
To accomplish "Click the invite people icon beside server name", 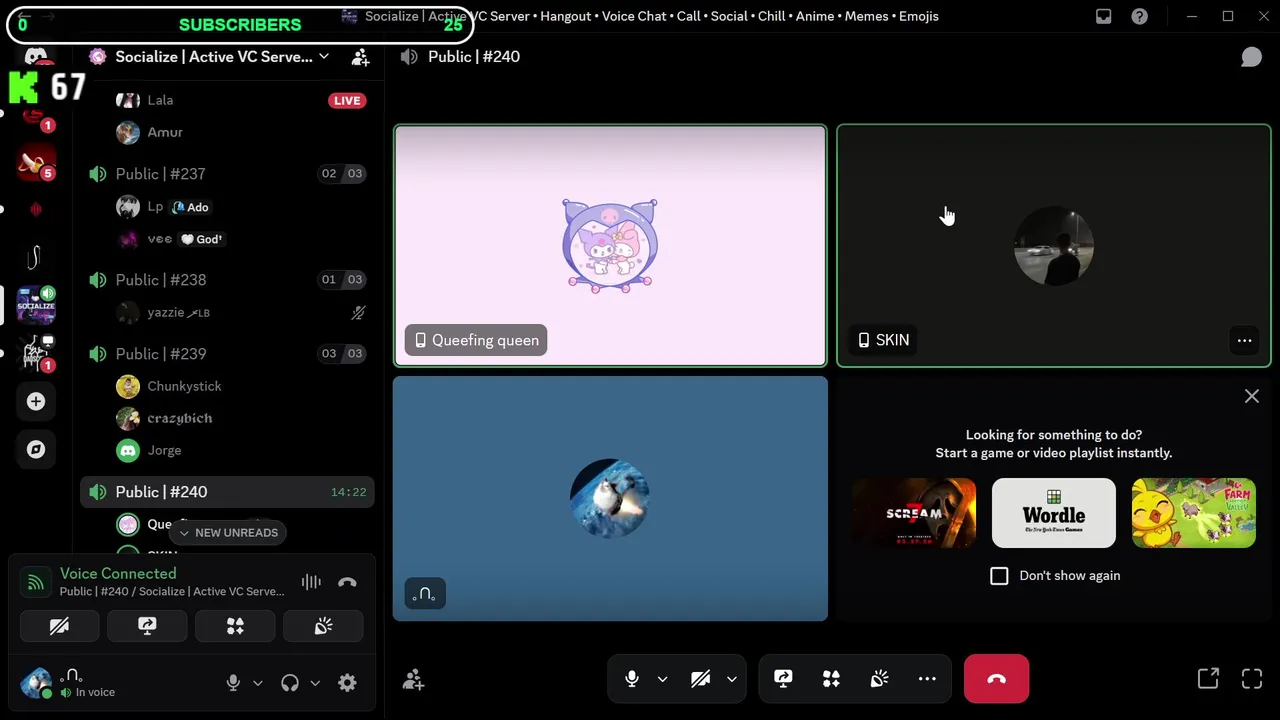I will point(360,57).
